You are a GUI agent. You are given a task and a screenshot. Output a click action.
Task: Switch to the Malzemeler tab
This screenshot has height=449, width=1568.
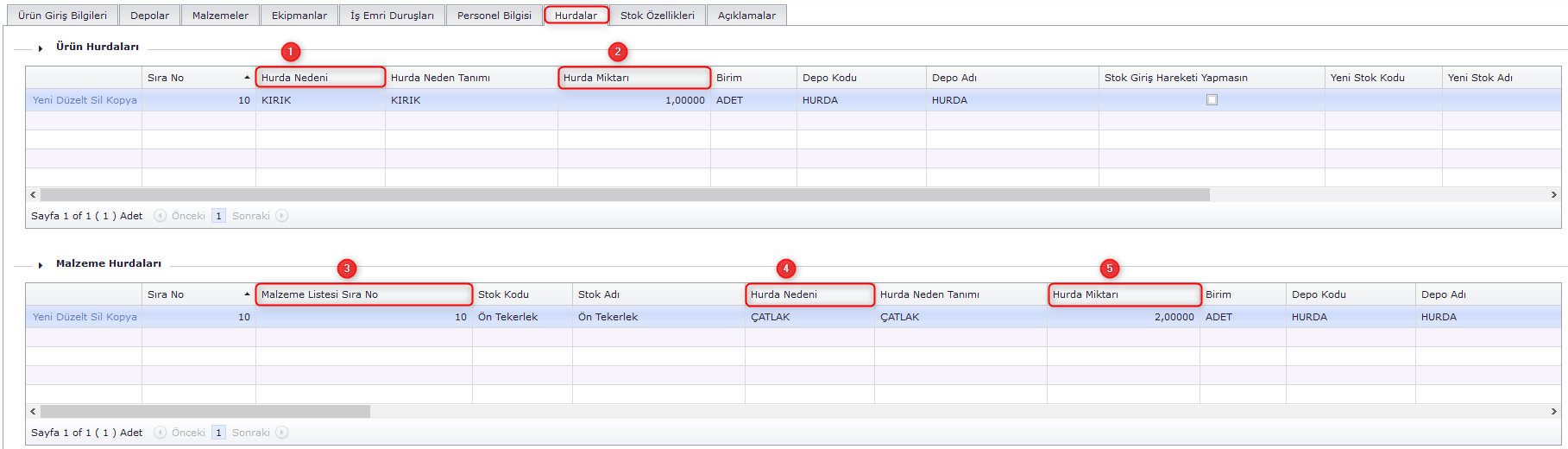(x=220, y=16)
